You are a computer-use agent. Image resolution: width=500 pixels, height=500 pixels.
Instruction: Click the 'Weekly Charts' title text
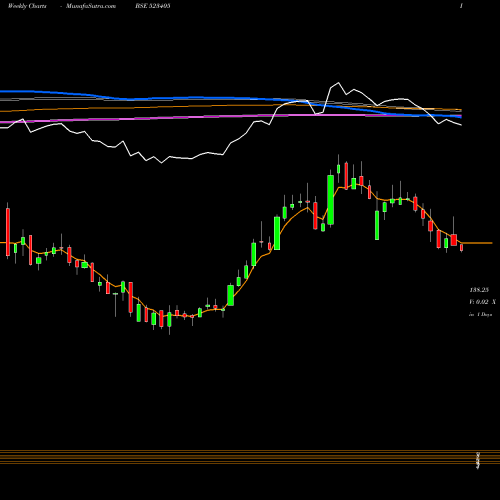27,6
